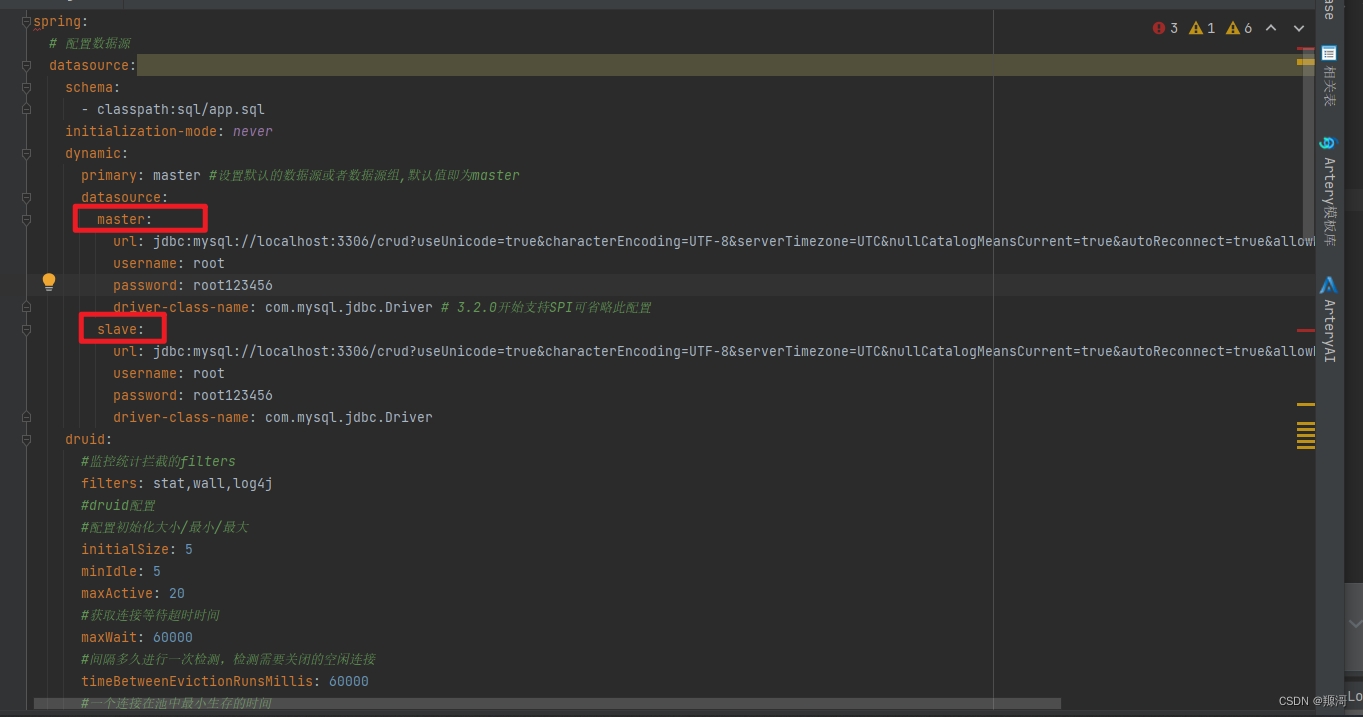
Task: Click the stacked yellow warning stripe marks
Action: [x=1305, y=435]
